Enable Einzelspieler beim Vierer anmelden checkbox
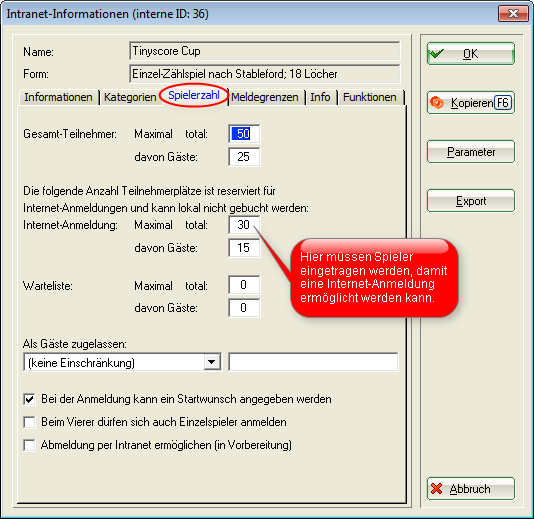The height and width of the screenshot is (519, 534). pos(29,422)
